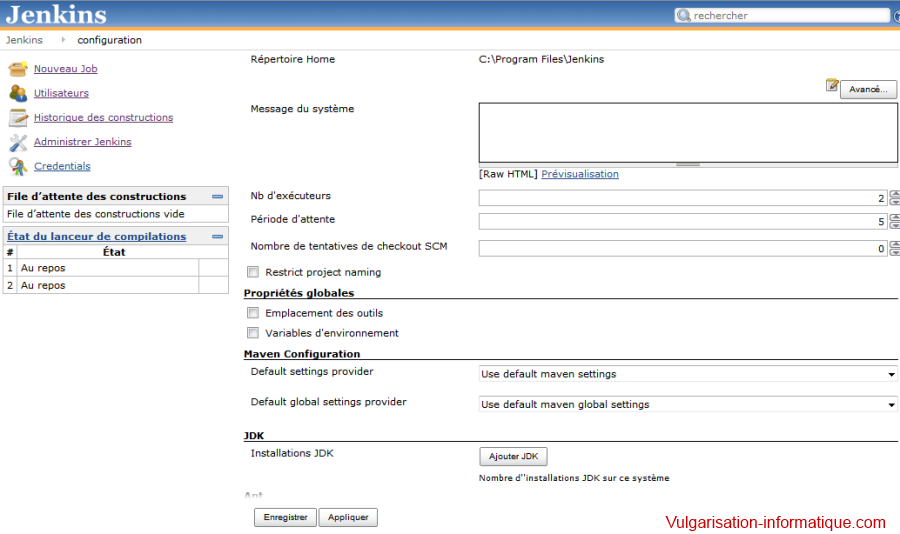Click the Période d'attente spinner arrows
Image resolution: width=900 pixels, height=534 pixels.
coord(894,222)
